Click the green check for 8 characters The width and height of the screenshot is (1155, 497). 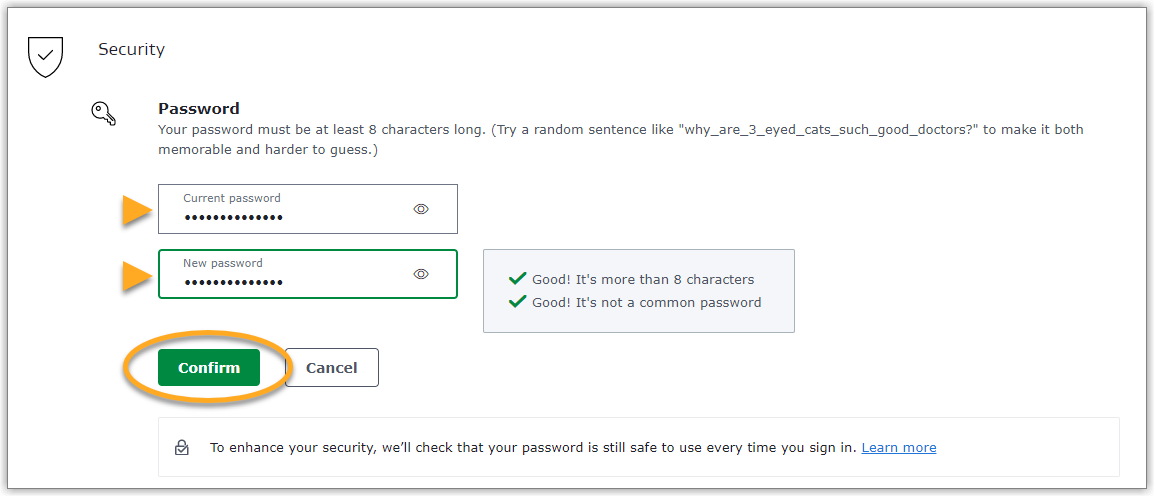pos(517,279)
